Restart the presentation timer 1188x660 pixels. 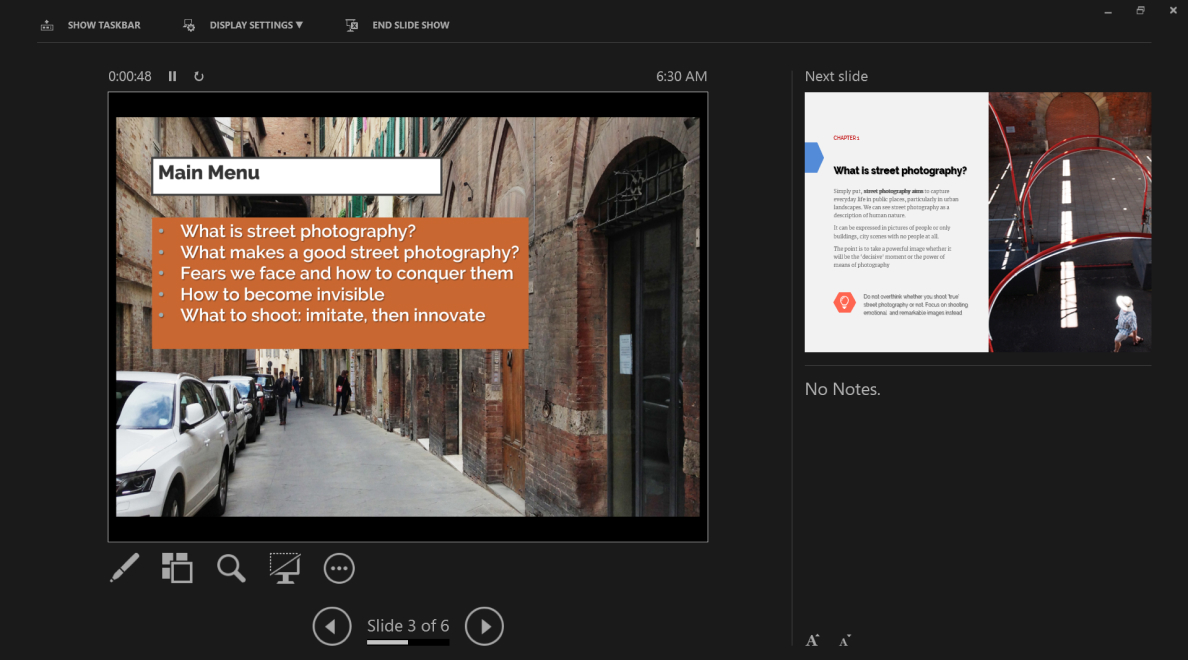199,76
